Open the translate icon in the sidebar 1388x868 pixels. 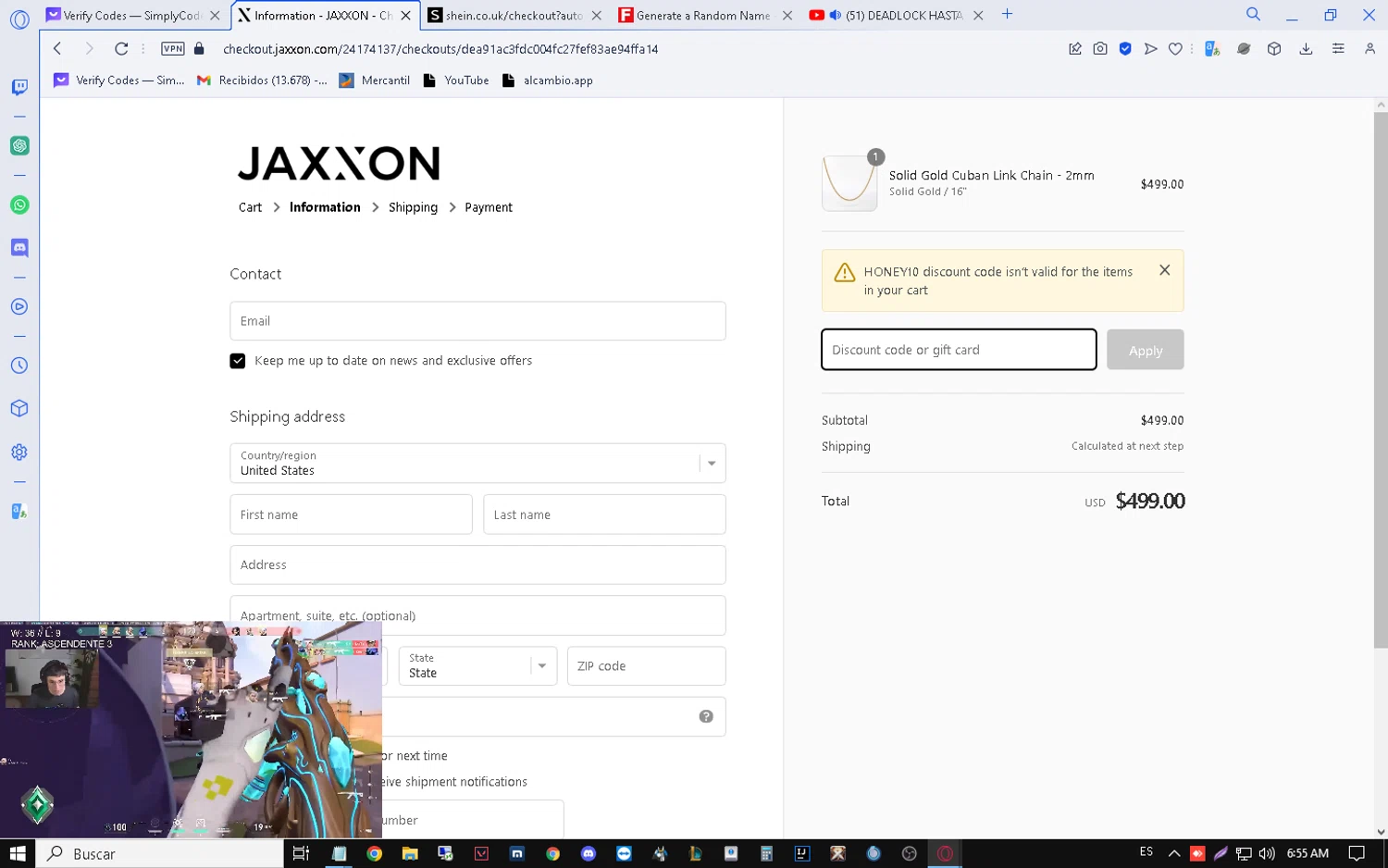click(x=19, y=511)
